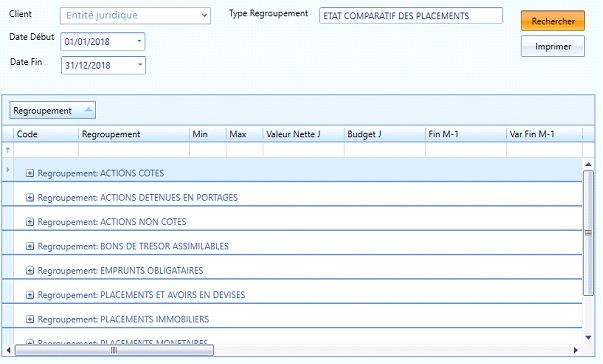This screenshot has height=364, width=603.
Task: Click the Rechercher button
Action: [x=553, y=21]
